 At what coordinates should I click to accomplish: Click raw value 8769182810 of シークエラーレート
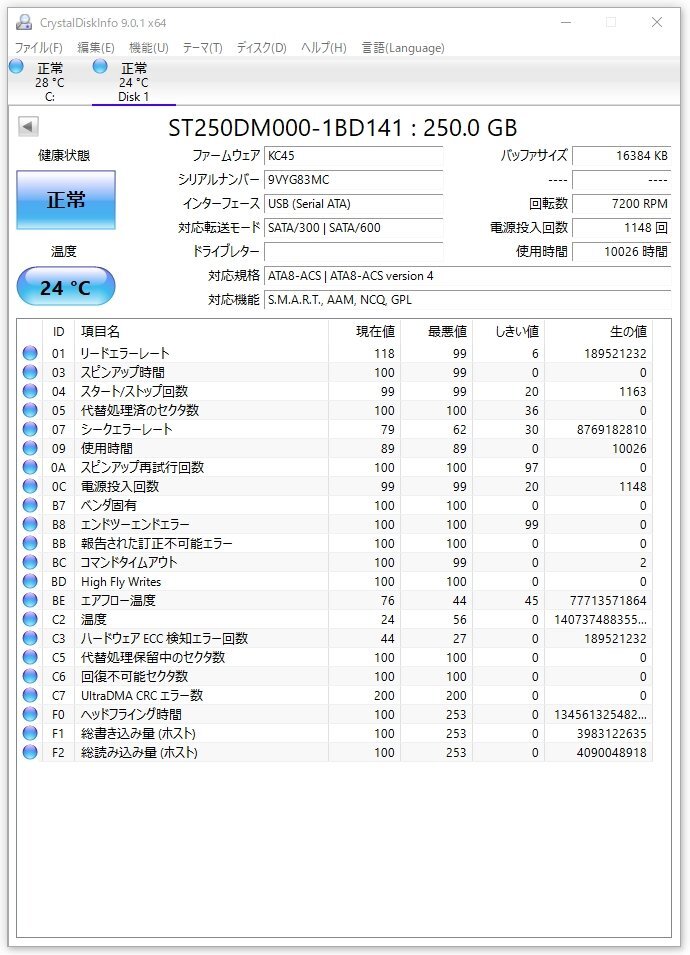611,429
